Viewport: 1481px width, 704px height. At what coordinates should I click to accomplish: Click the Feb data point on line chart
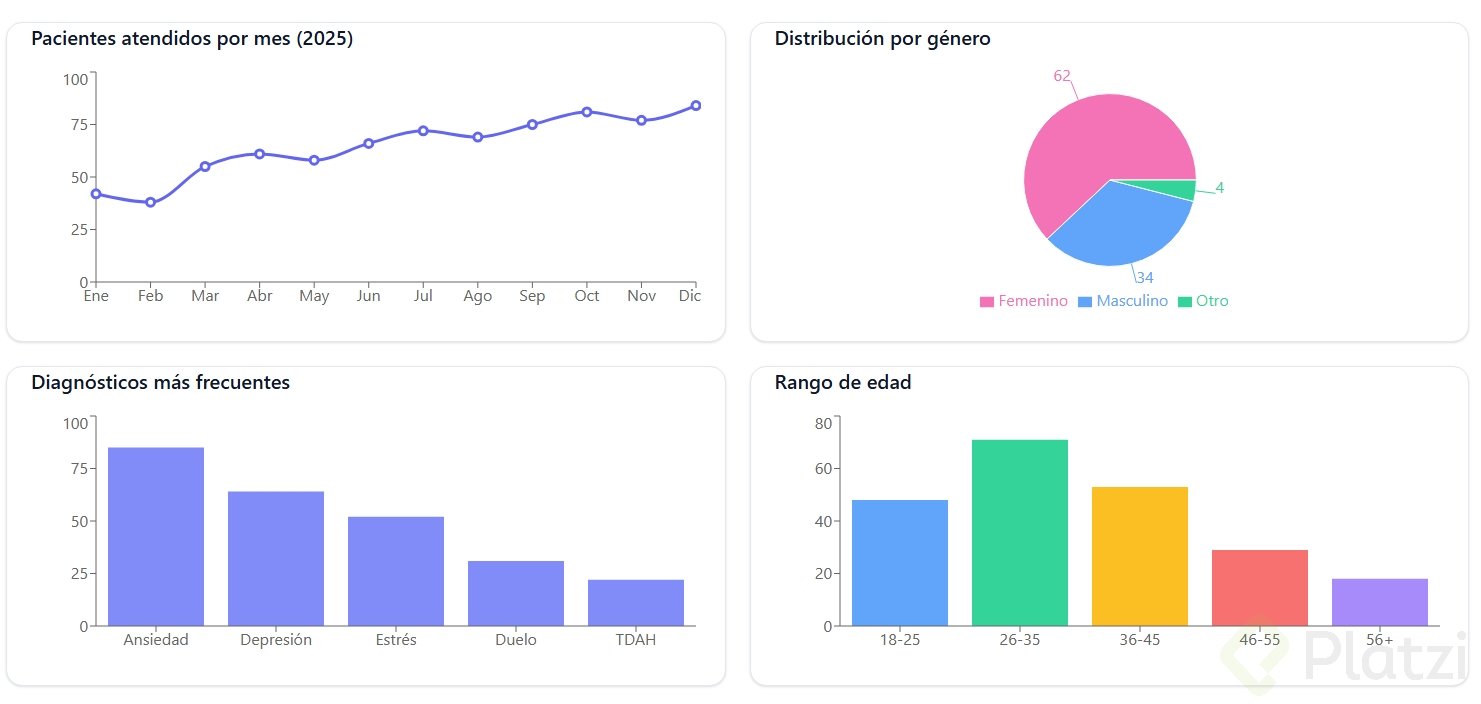point(150,202)
